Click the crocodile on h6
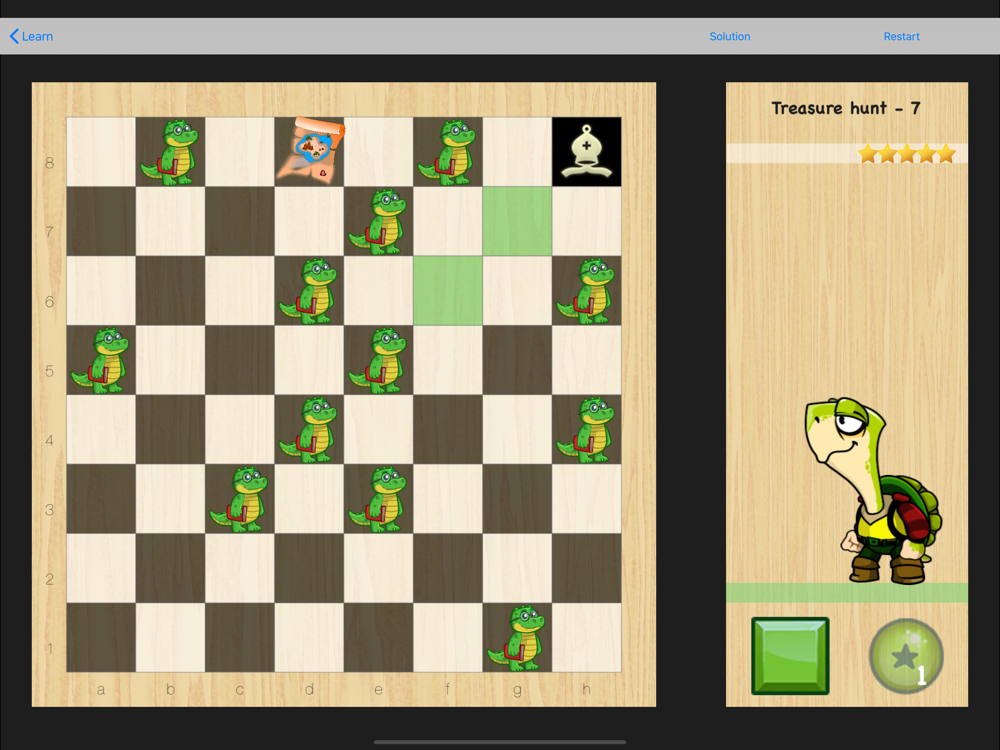1000x750 pixels. [x=586, y=291]
